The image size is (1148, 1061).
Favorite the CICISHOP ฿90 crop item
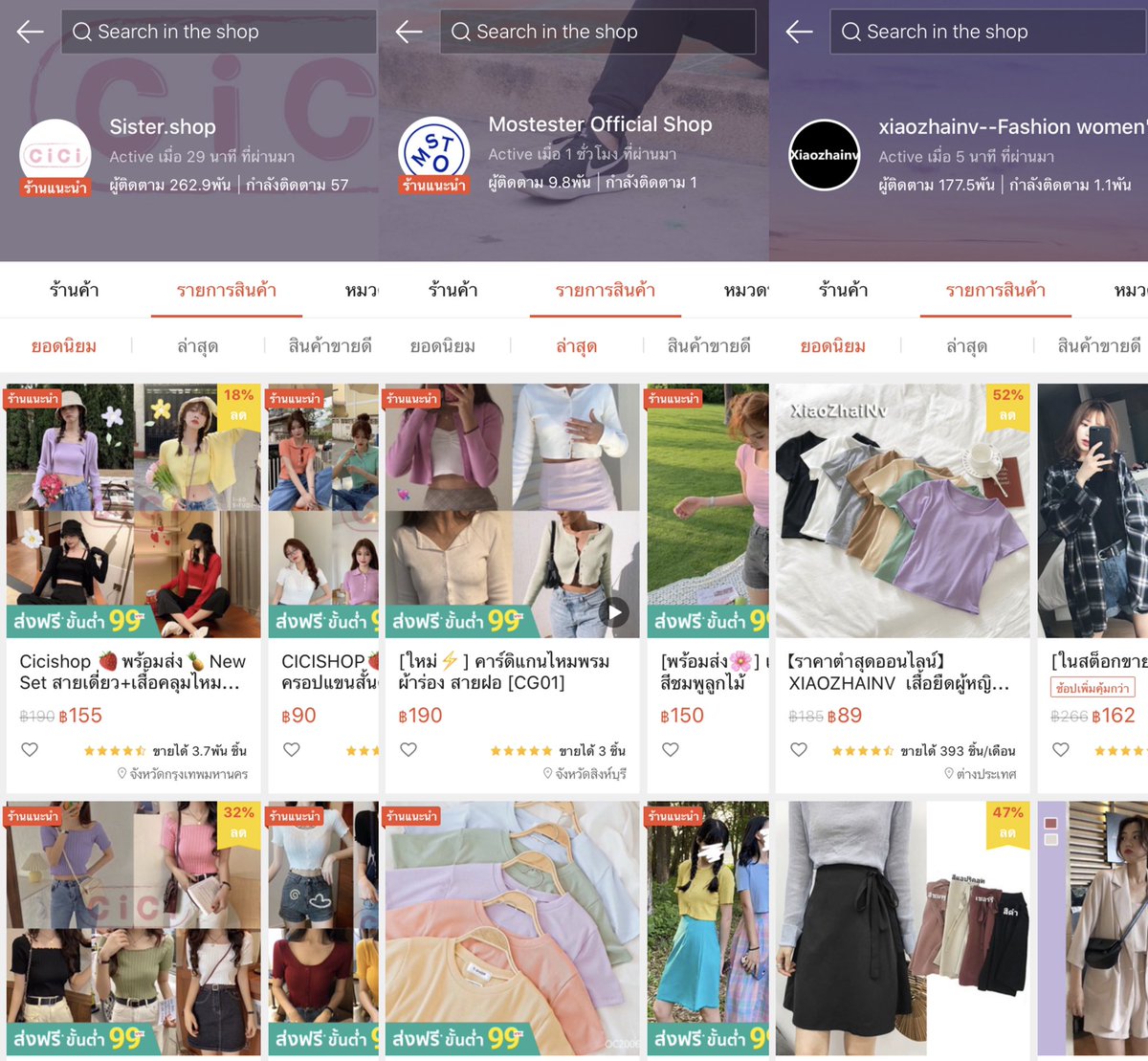tap(292, 750)
